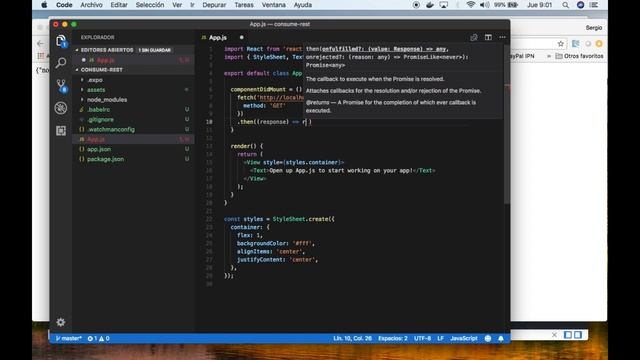Click line number 10 in the gutter
This screenshot has width=640, height=360.
click(x=209, y=122)
